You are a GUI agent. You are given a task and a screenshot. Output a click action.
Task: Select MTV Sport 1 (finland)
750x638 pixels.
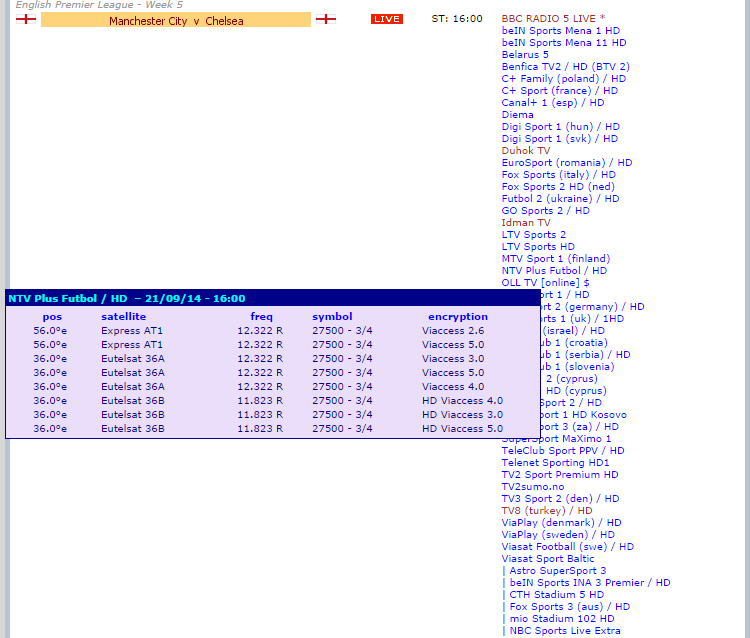pyautogui.click(x=556, y=258)
